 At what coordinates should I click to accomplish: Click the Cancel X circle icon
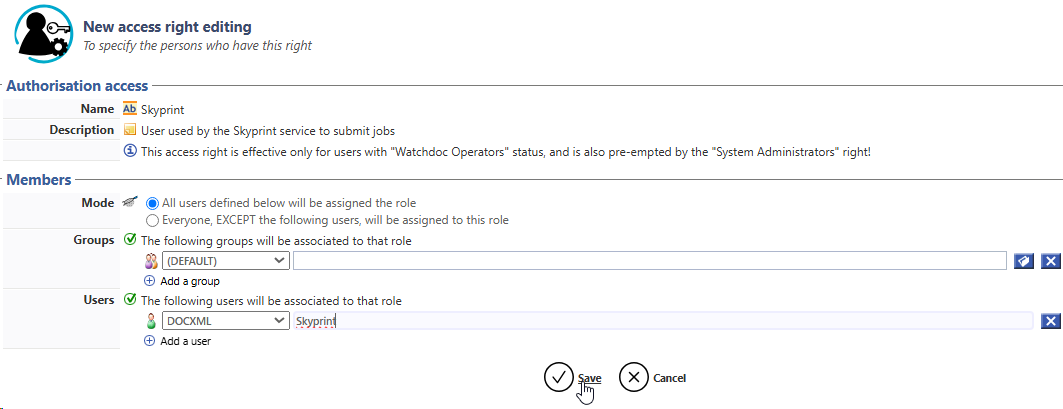point(633,377)
